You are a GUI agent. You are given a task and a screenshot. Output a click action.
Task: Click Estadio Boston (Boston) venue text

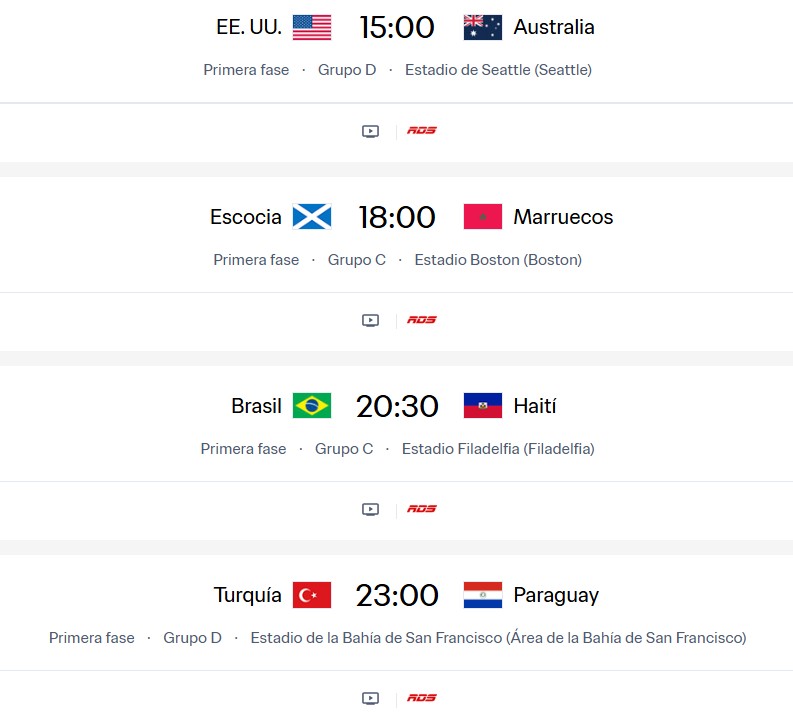[498, 260]
